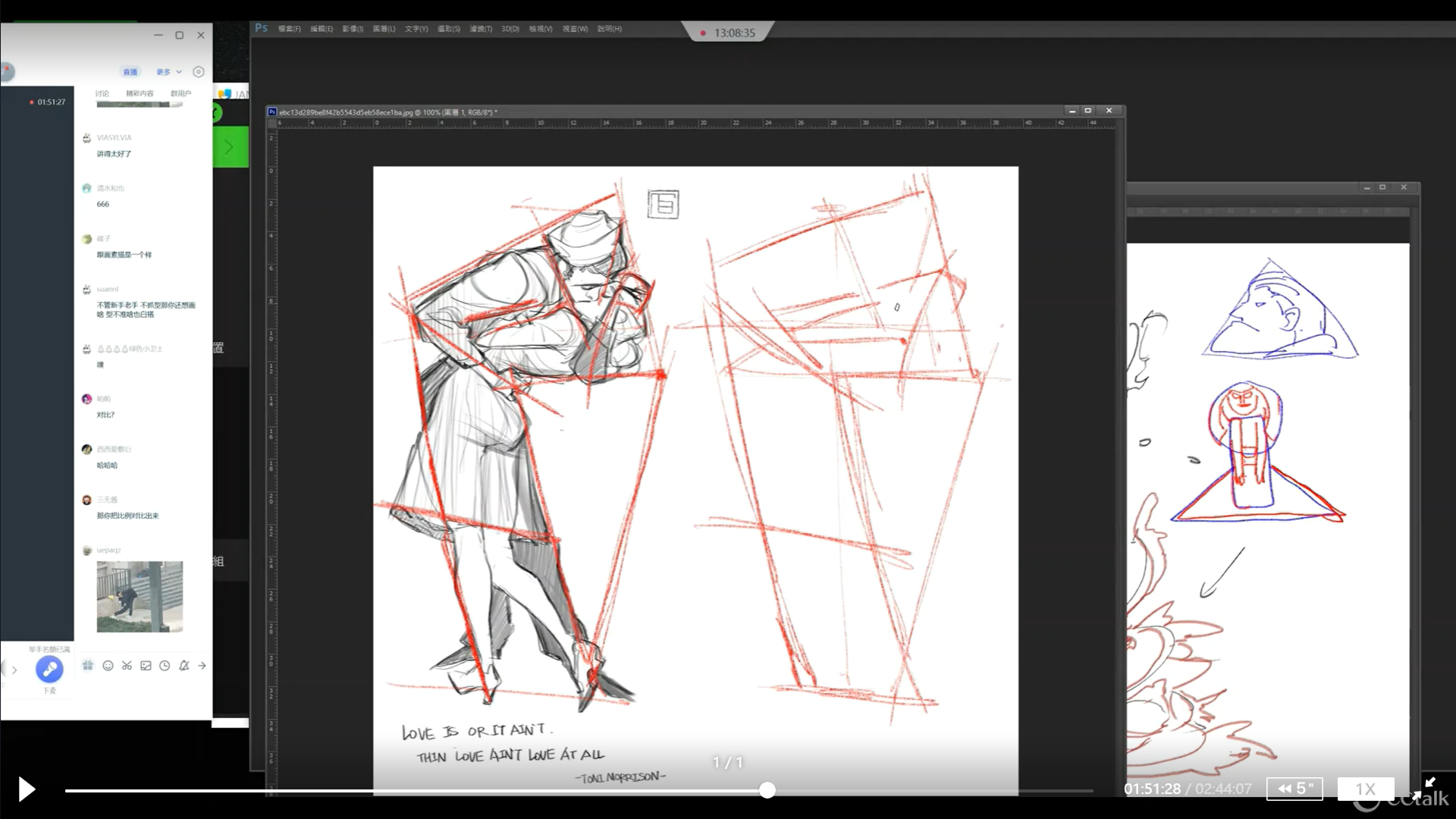Click the recording timer 13:08:35 indicator

pyautogui.click(x=728, y=33)
